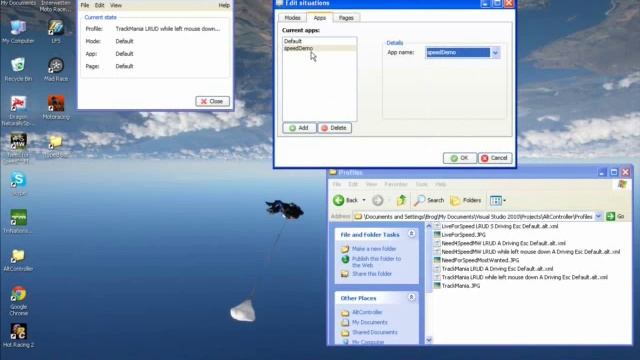Viewport: 640px width, 360px height.
Task: Open the AltController desktop folder
Action: click(18, 260)
